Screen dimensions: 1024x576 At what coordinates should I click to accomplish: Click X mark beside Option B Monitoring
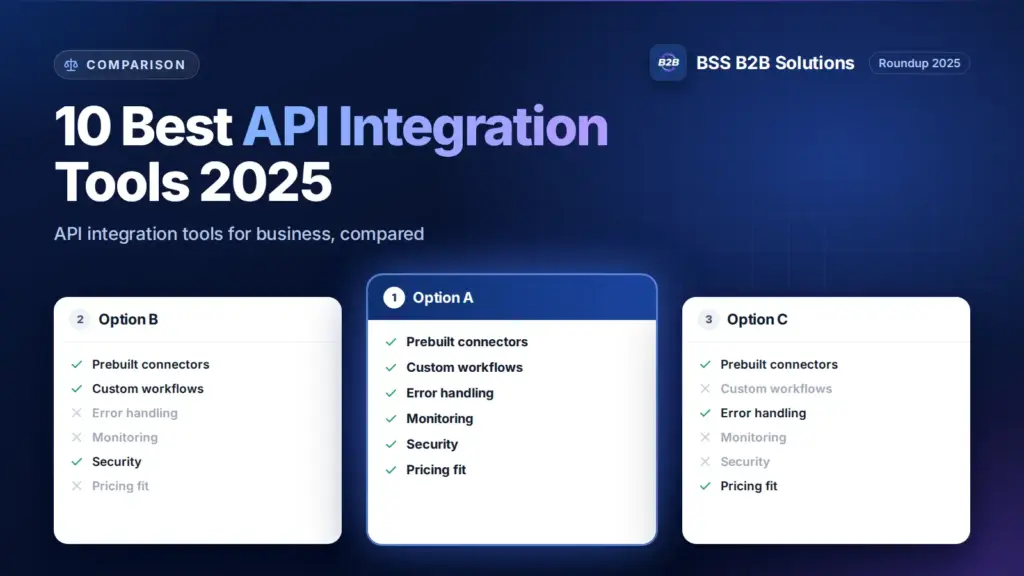point(77,438)
